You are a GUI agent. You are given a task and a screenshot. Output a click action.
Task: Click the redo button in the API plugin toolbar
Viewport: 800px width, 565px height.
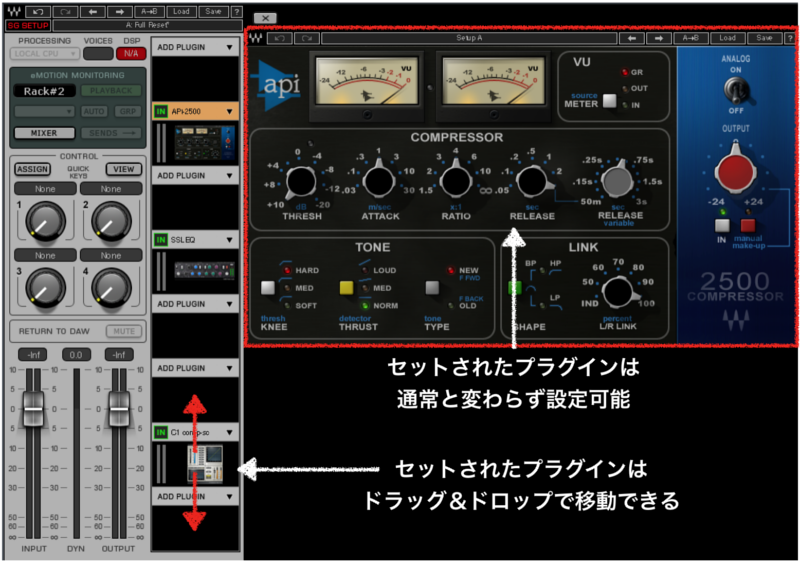307,38
